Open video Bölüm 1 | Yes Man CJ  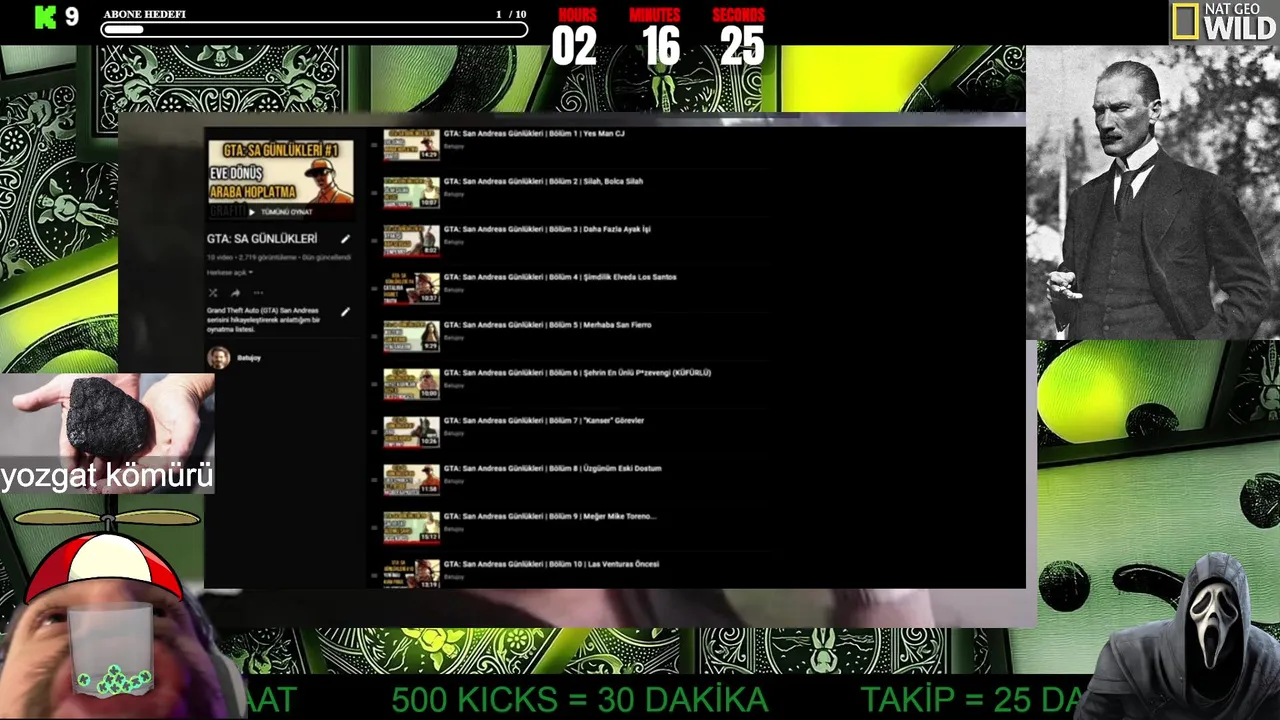tap(534, 133)
